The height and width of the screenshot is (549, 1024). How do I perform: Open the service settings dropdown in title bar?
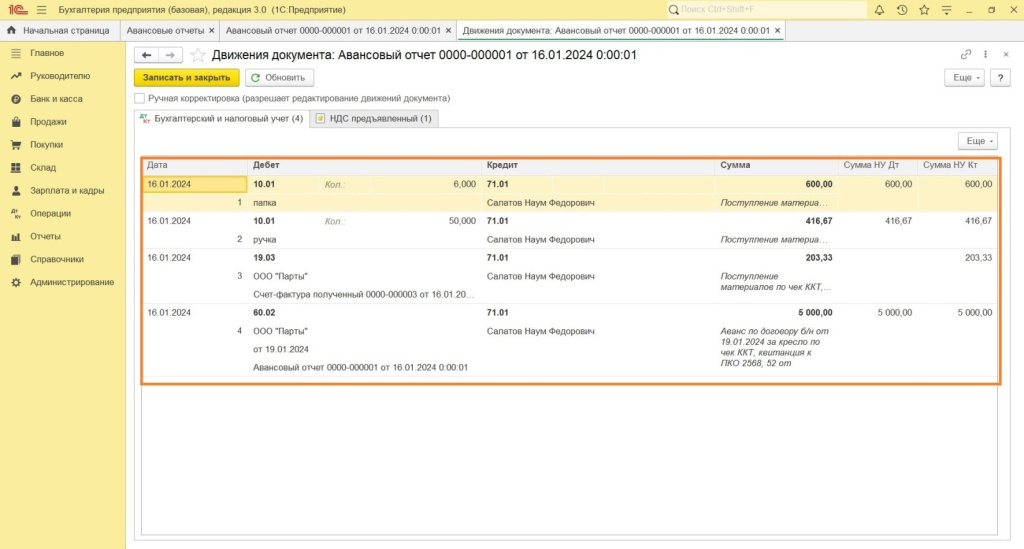[x=948, y=10]
